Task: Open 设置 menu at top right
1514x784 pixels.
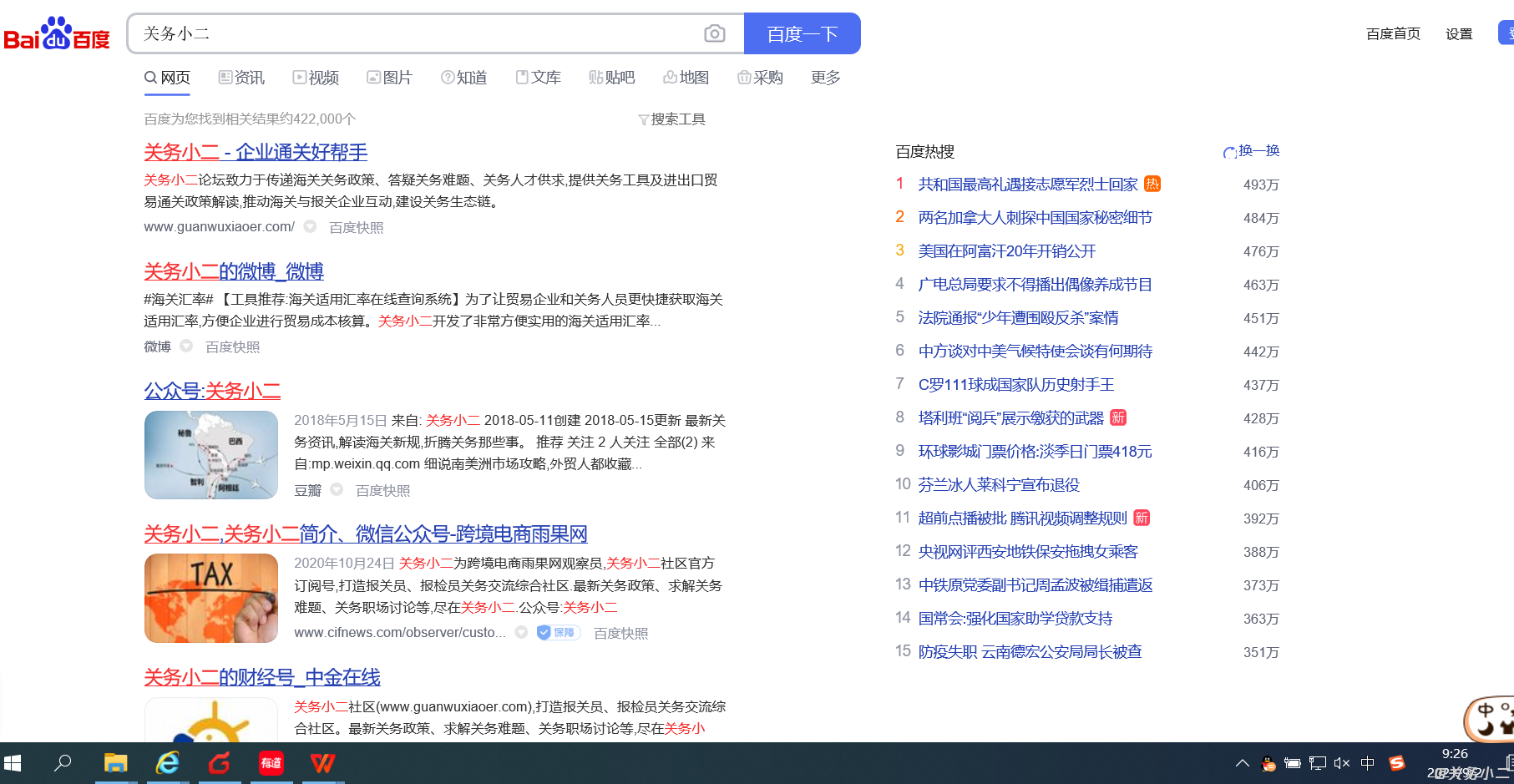Action: click(x=1459, y=34)
